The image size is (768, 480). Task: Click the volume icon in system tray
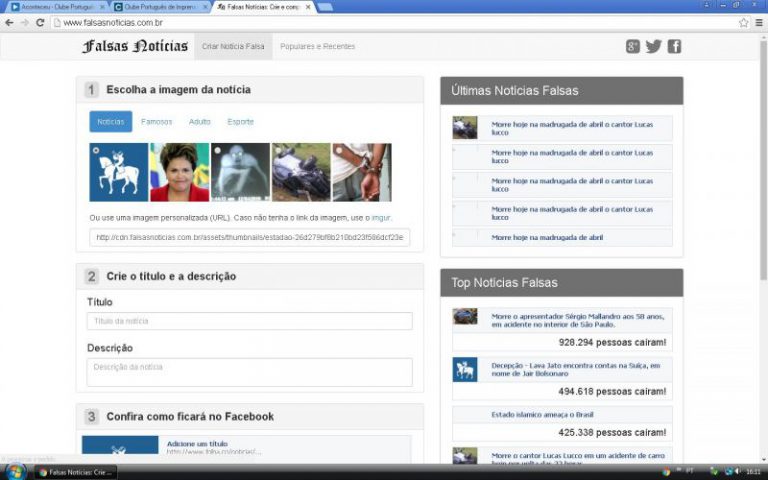point(738,472)
